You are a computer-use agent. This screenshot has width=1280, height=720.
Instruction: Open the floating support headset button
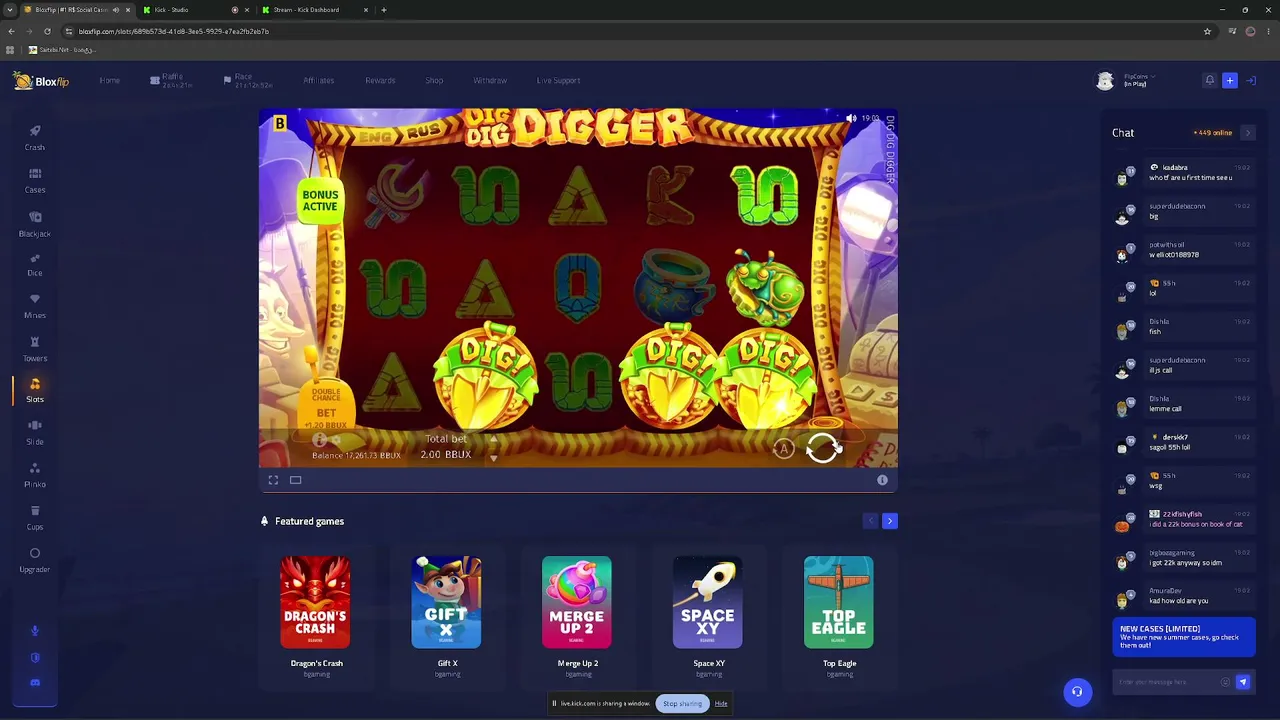pos(1077,692)
